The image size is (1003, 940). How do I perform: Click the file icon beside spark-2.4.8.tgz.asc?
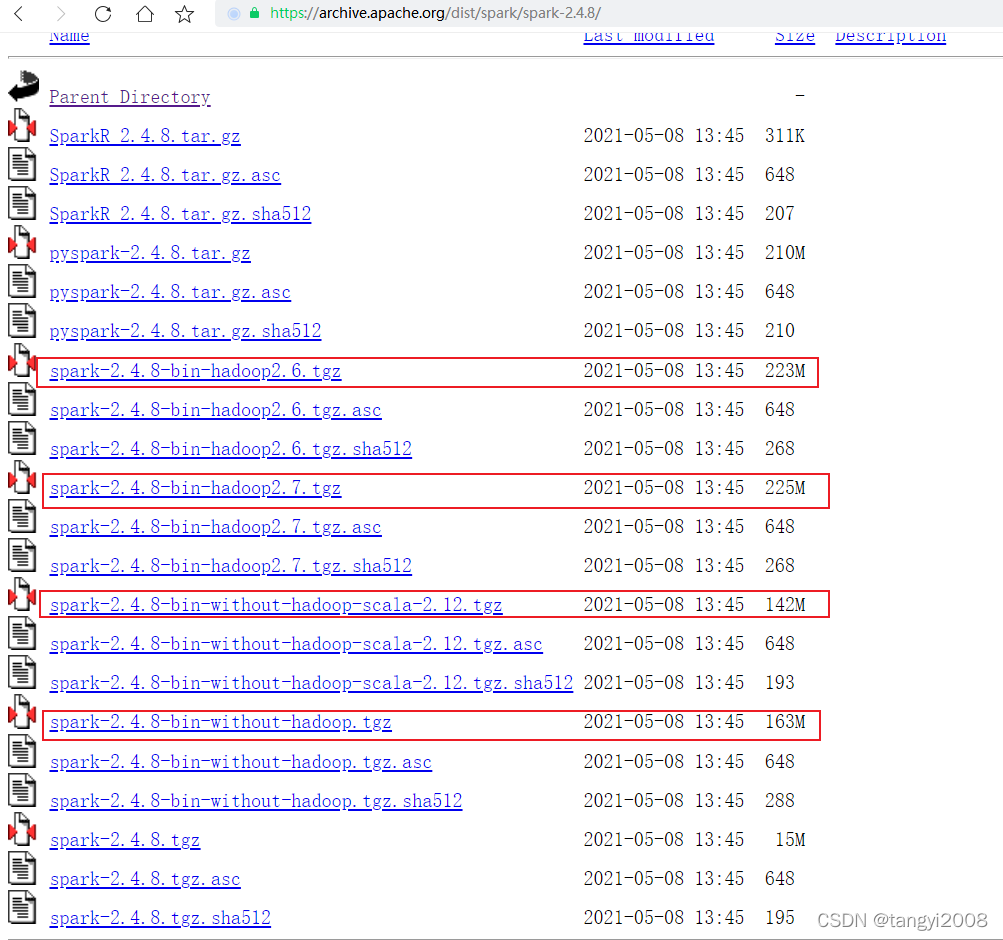click(22, 868)
